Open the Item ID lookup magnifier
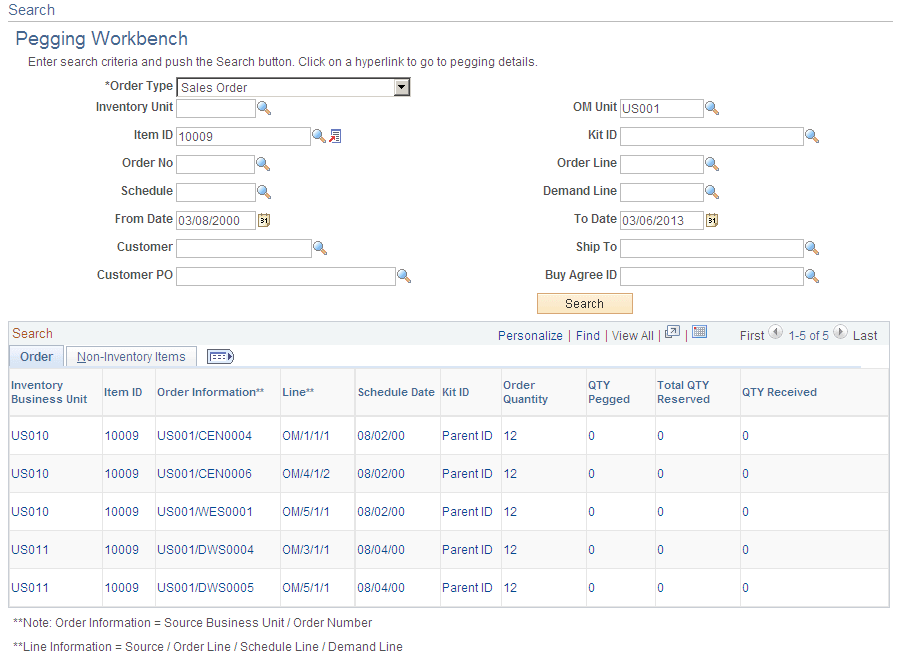The image size is (899, 657). pyautogui.click(x=319, y=136)
